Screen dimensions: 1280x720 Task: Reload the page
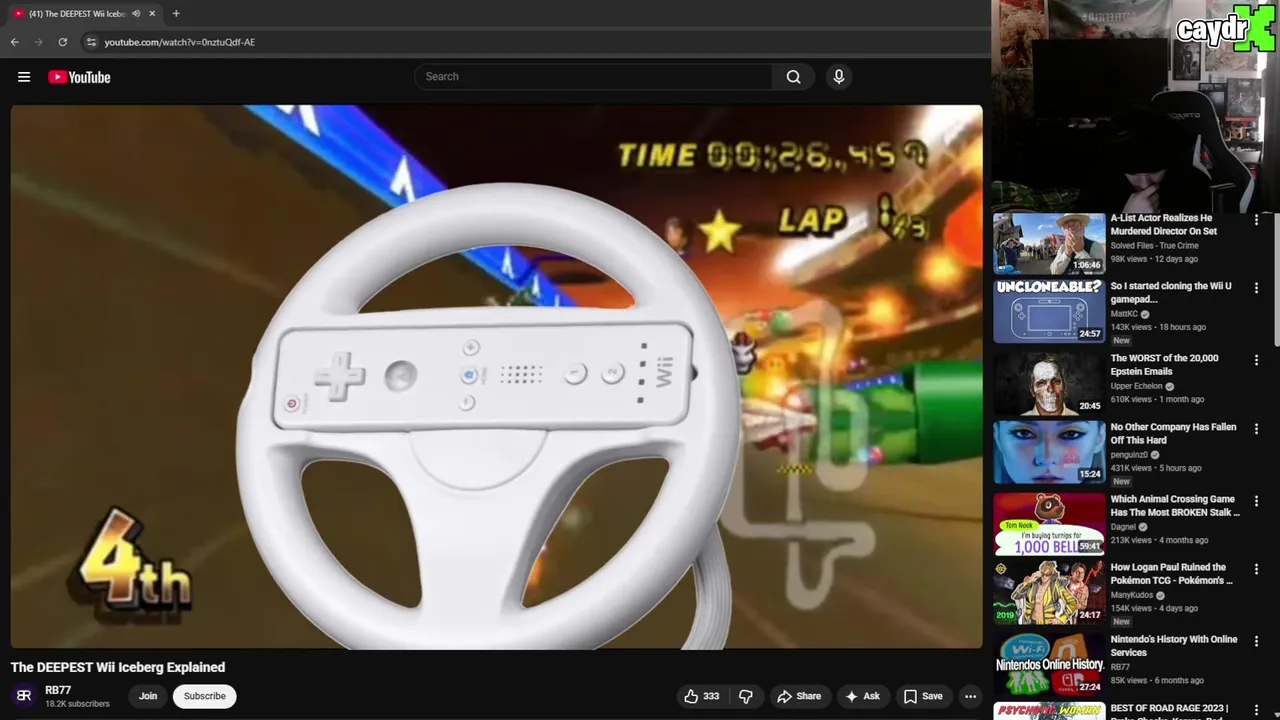62,42
